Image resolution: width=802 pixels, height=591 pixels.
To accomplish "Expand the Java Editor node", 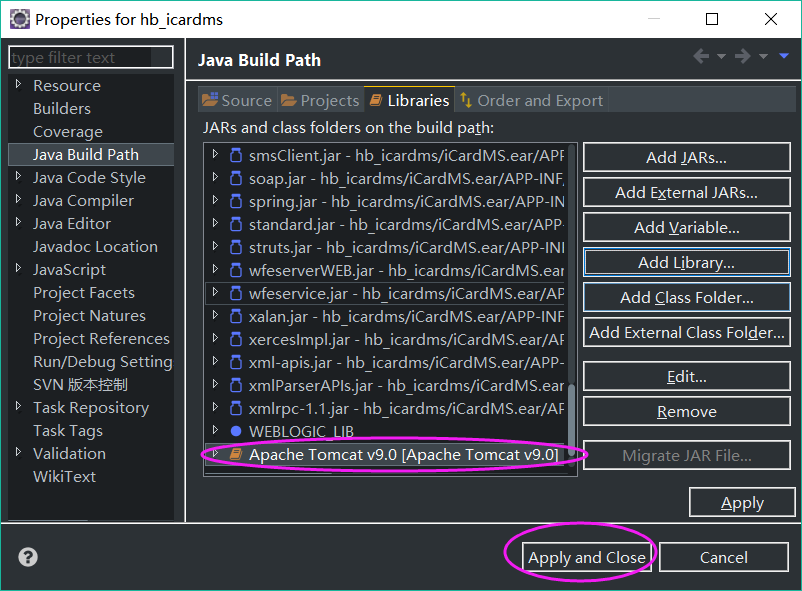I will (18, 222).
